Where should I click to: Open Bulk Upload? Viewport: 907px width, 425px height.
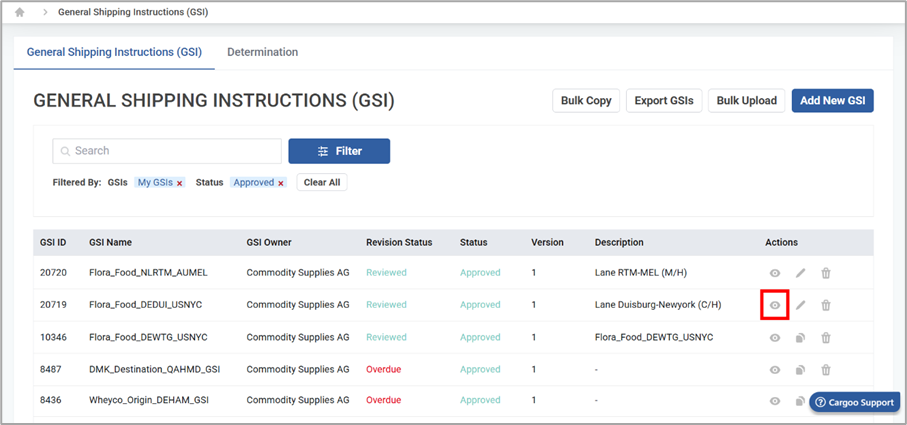(x=747, y=101)
